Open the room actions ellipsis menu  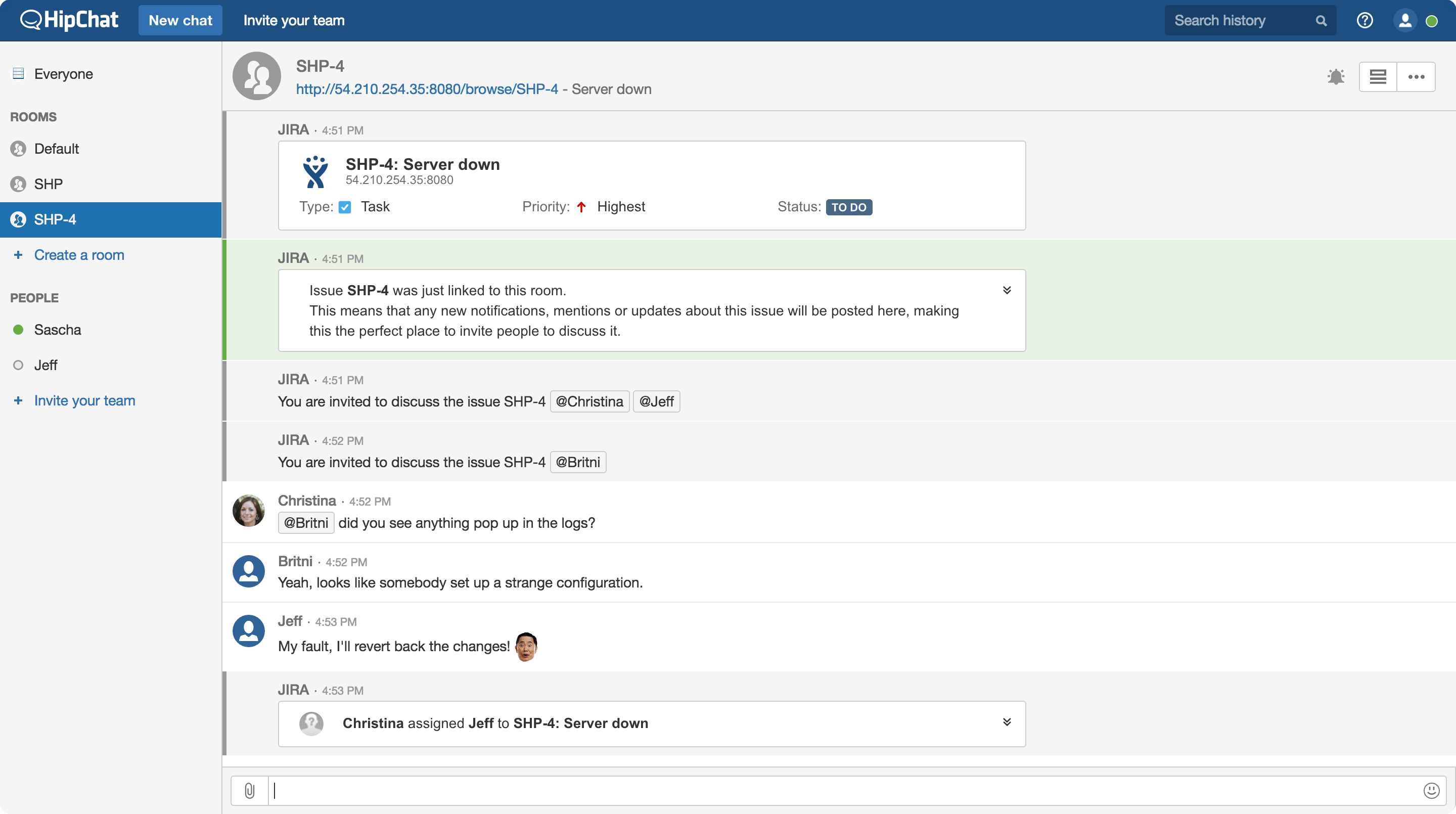pyautogui.click(x=1416, y=76)
